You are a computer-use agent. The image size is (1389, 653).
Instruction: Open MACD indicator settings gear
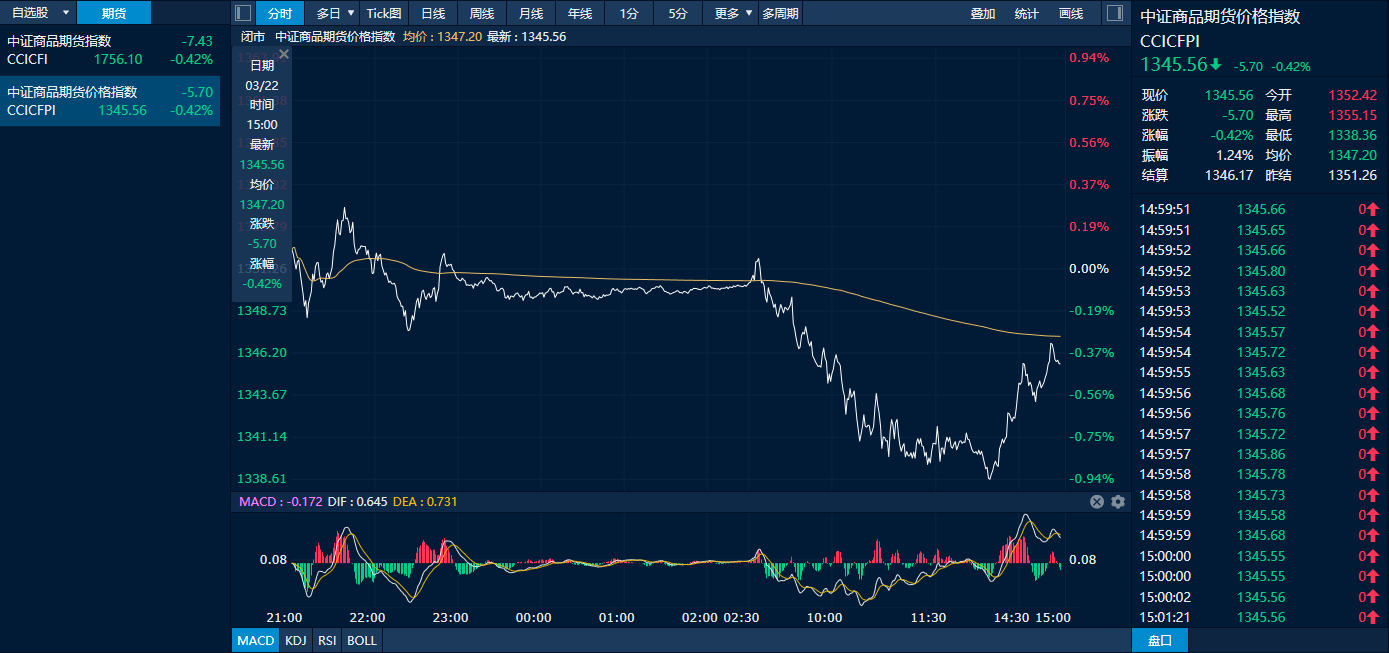1118,502
